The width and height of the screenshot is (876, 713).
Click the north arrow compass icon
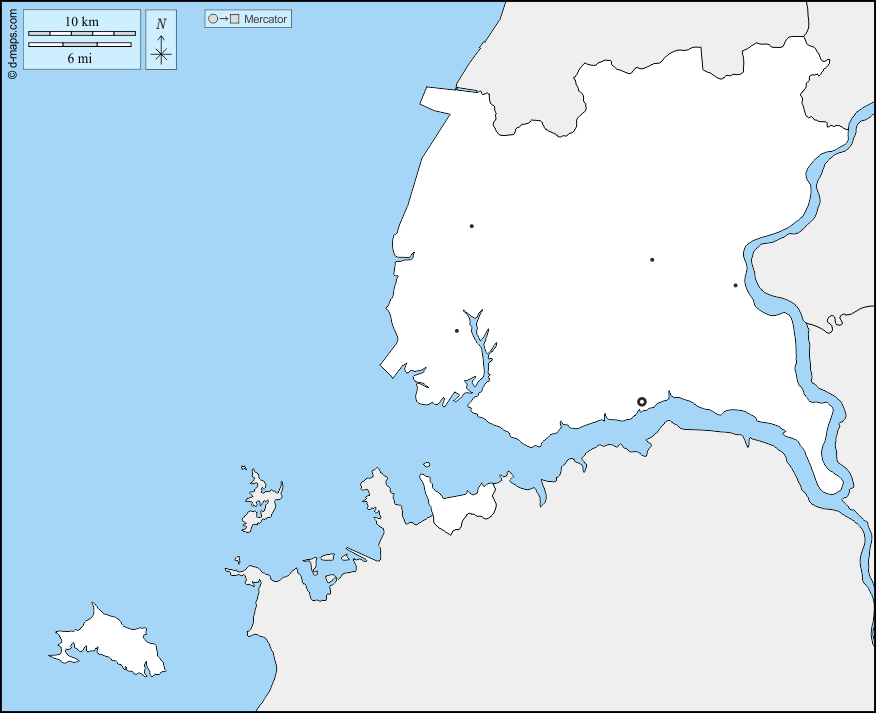161,40
